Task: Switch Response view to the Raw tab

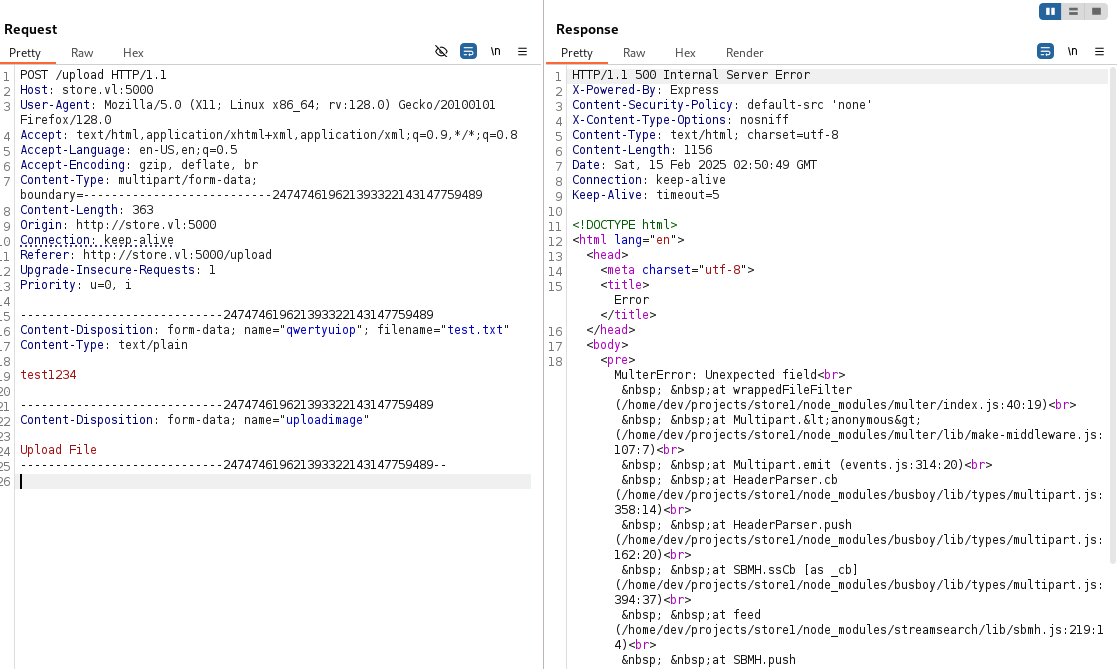Action: 634,53
